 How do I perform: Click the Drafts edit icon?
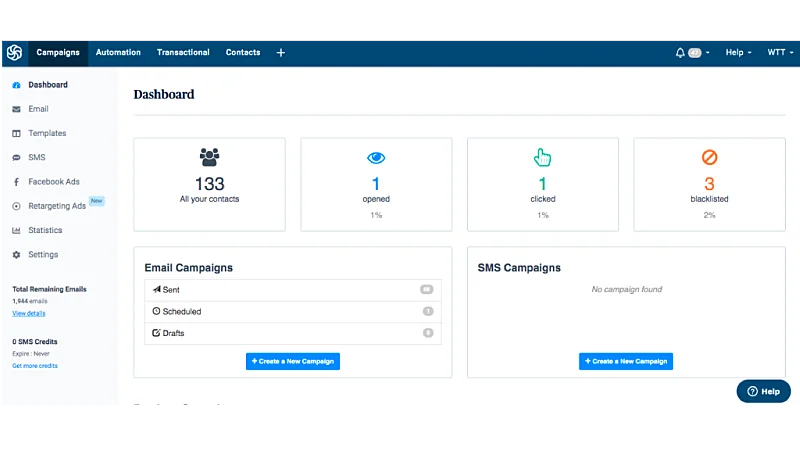(156, 333)
